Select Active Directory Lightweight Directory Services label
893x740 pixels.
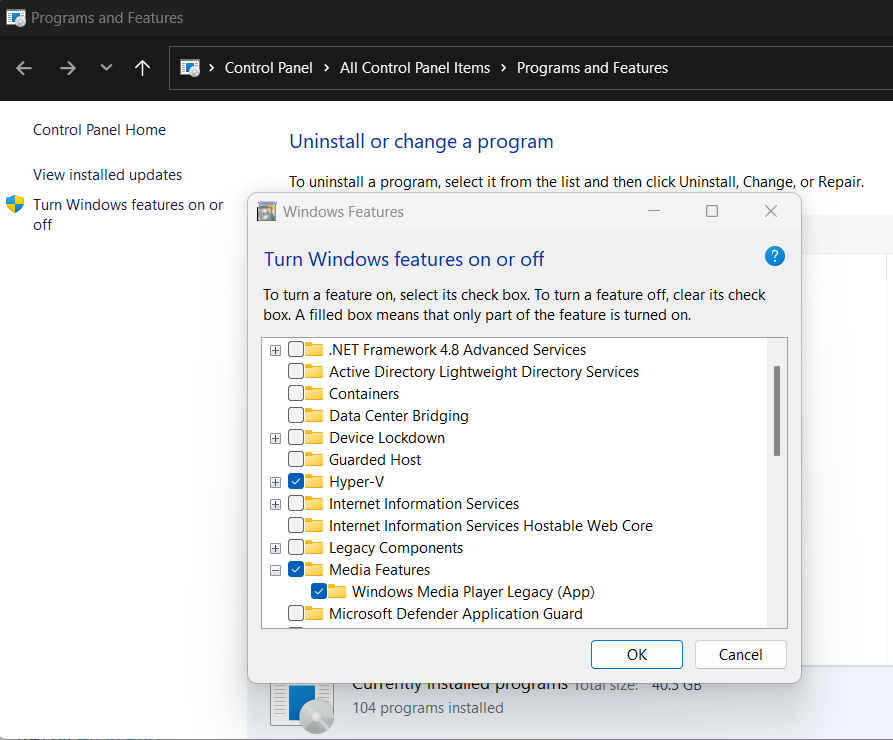(484, 372)
